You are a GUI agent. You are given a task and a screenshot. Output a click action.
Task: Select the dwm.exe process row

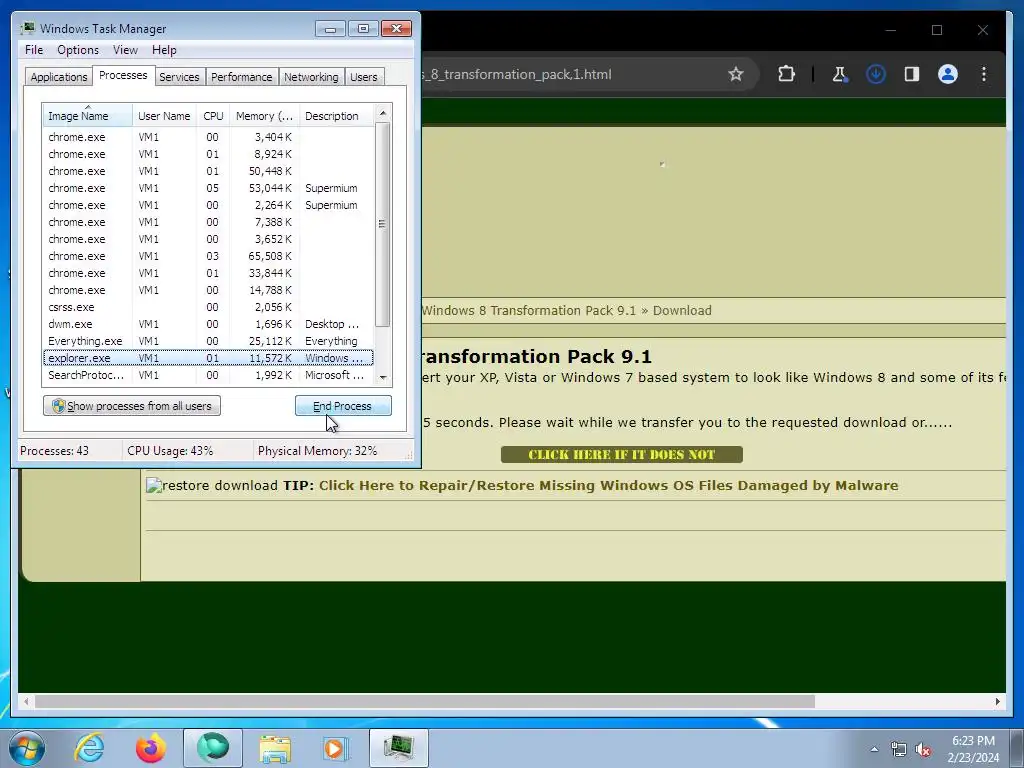tap(208, 324)
